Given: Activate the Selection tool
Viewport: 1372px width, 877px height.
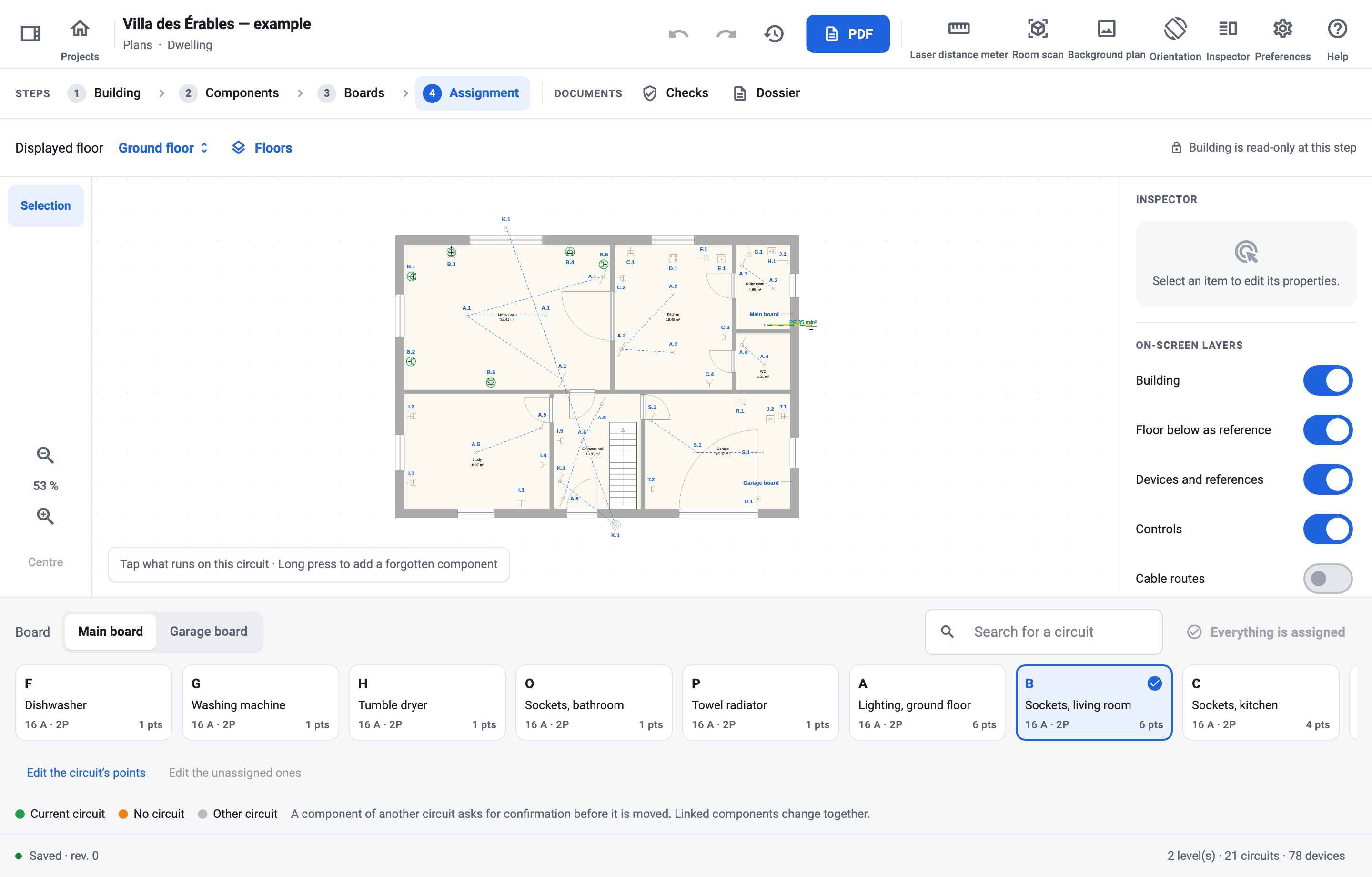Looking at the screenshot, I should [46, 205].
